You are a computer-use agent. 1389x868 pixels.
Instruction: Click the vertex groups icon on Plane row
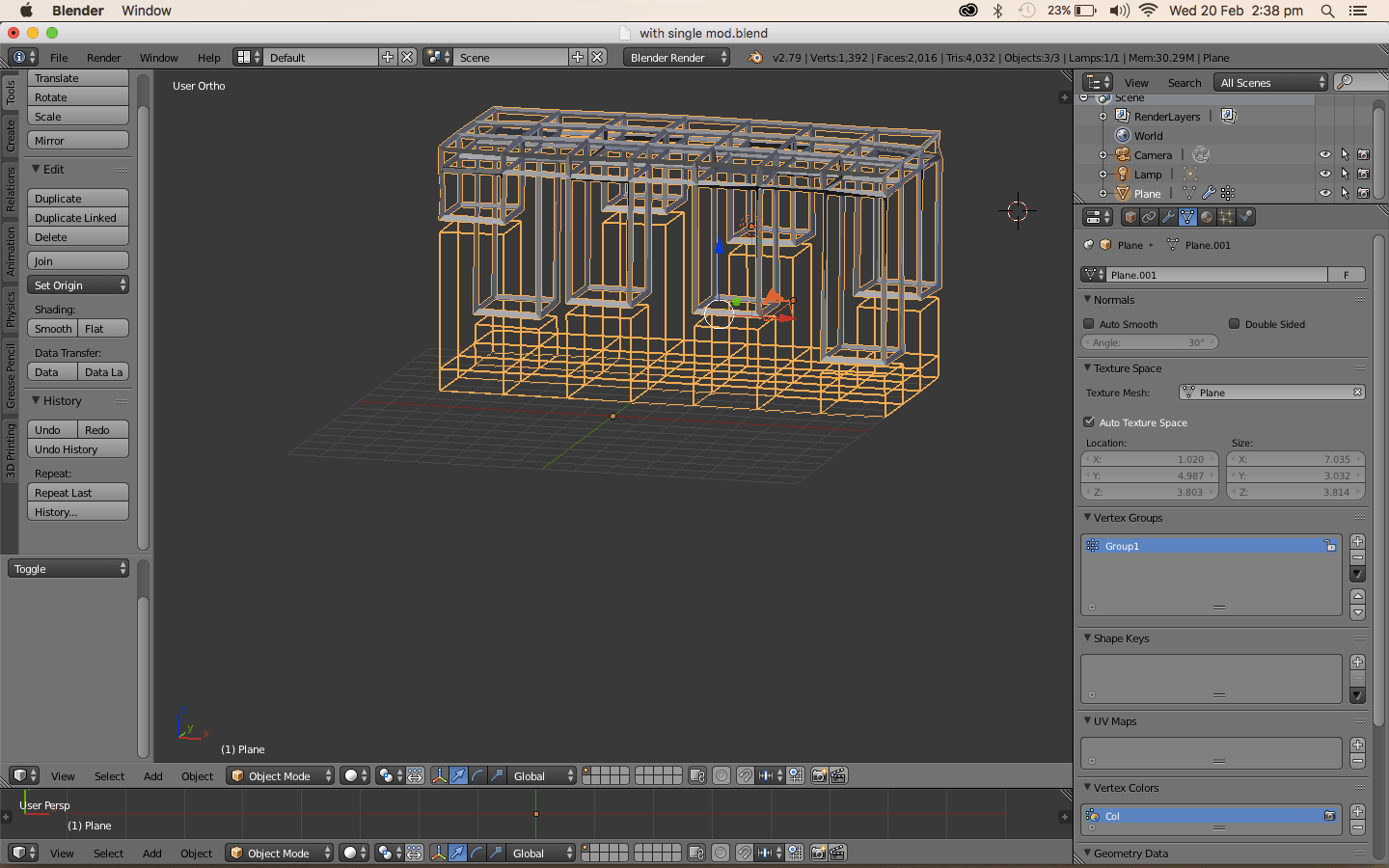1227,193
